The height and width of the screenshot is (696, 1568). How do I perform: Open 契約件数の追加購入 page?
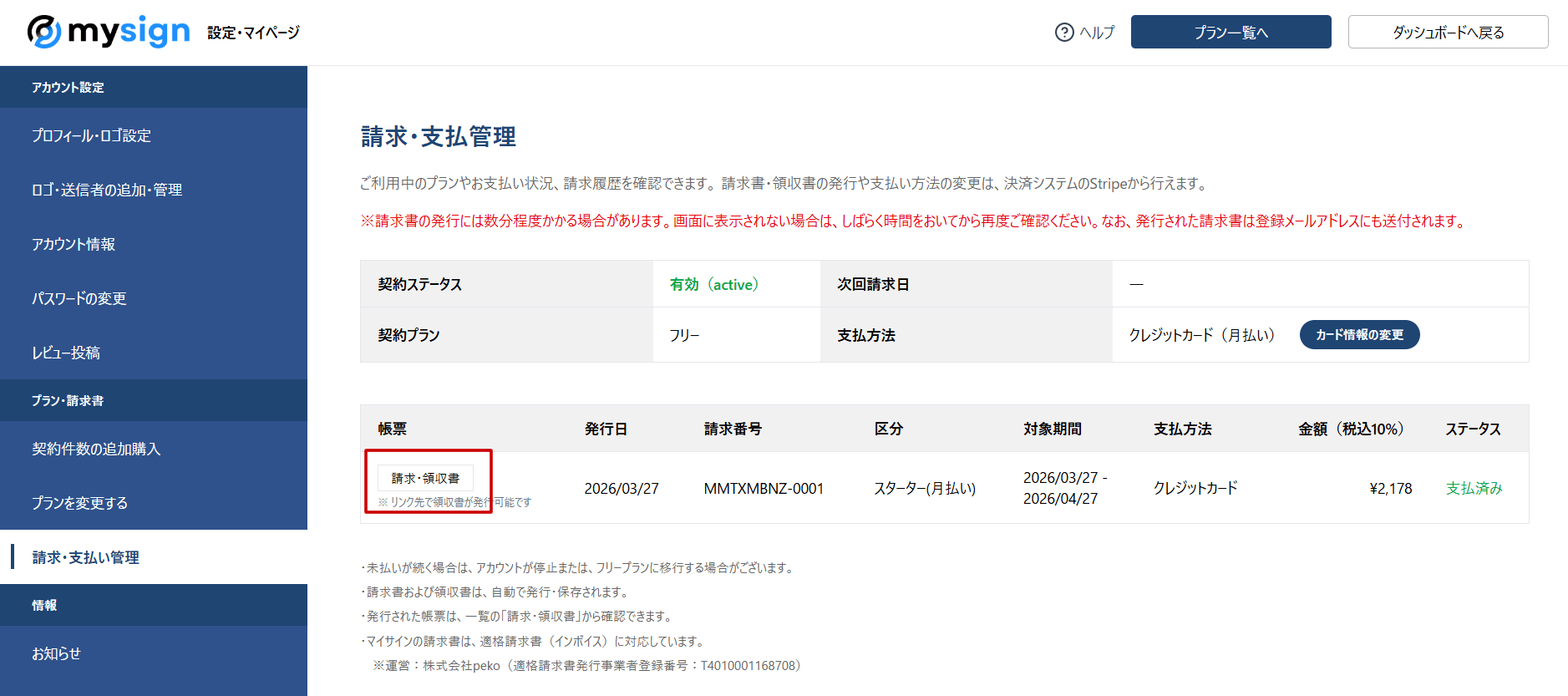154,449
